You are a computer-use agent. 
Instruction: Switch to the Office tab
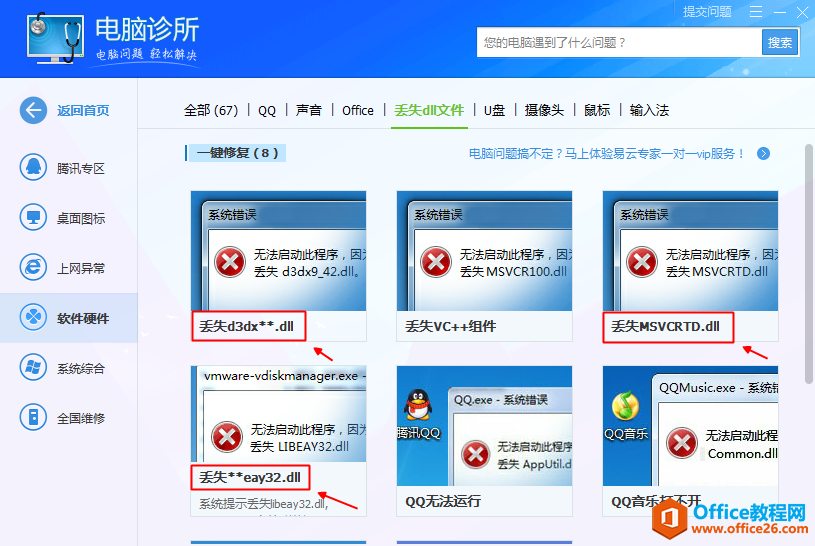[358, 110]
